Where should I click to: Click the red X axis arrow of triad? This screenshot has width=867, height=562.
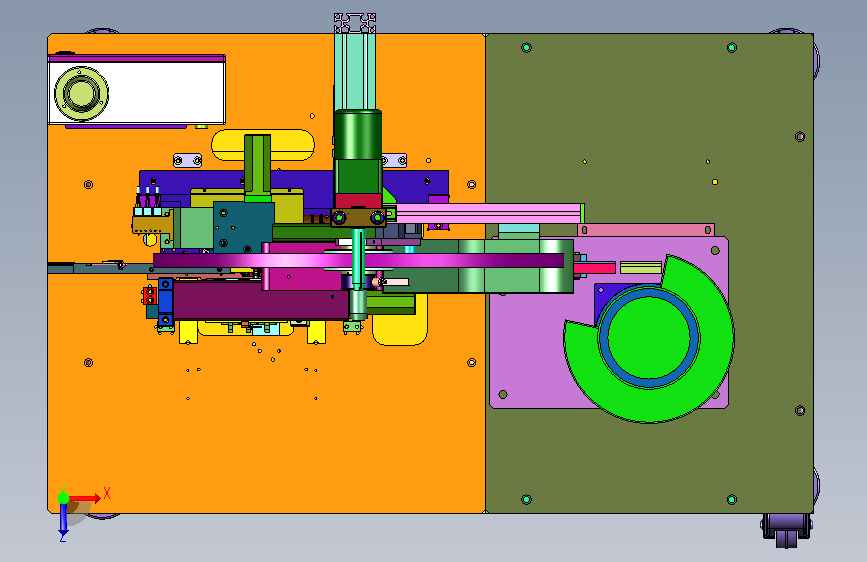(x=85, y=498)
